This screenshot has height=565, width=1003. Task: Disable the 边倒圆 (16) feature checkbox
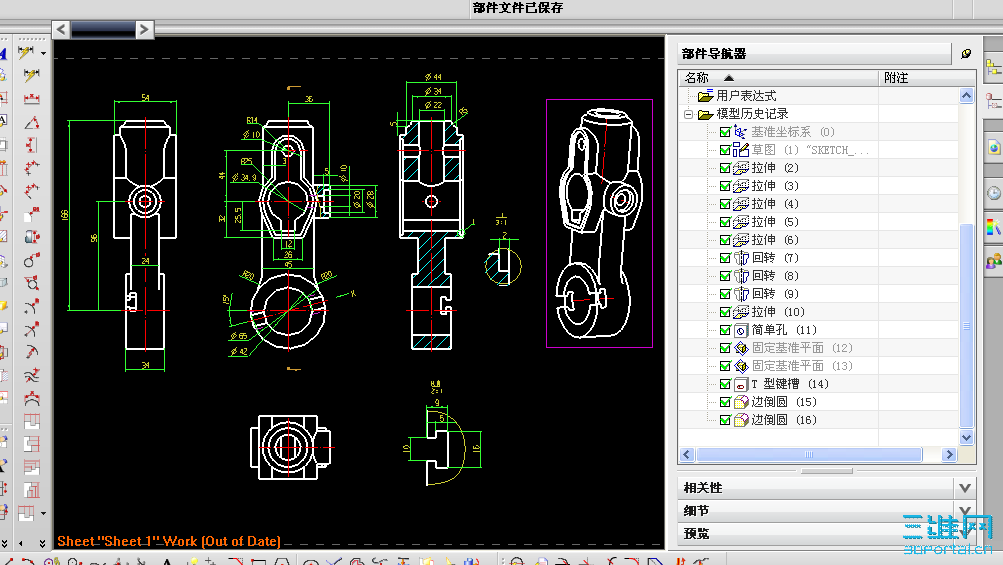point(725,420)
